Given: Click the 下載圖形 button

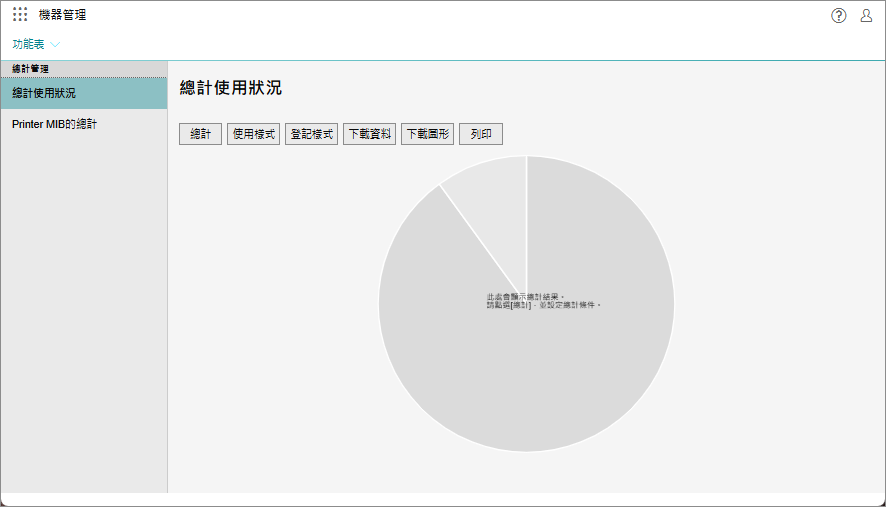Looking at the screenshot, I should coord(428,134).
